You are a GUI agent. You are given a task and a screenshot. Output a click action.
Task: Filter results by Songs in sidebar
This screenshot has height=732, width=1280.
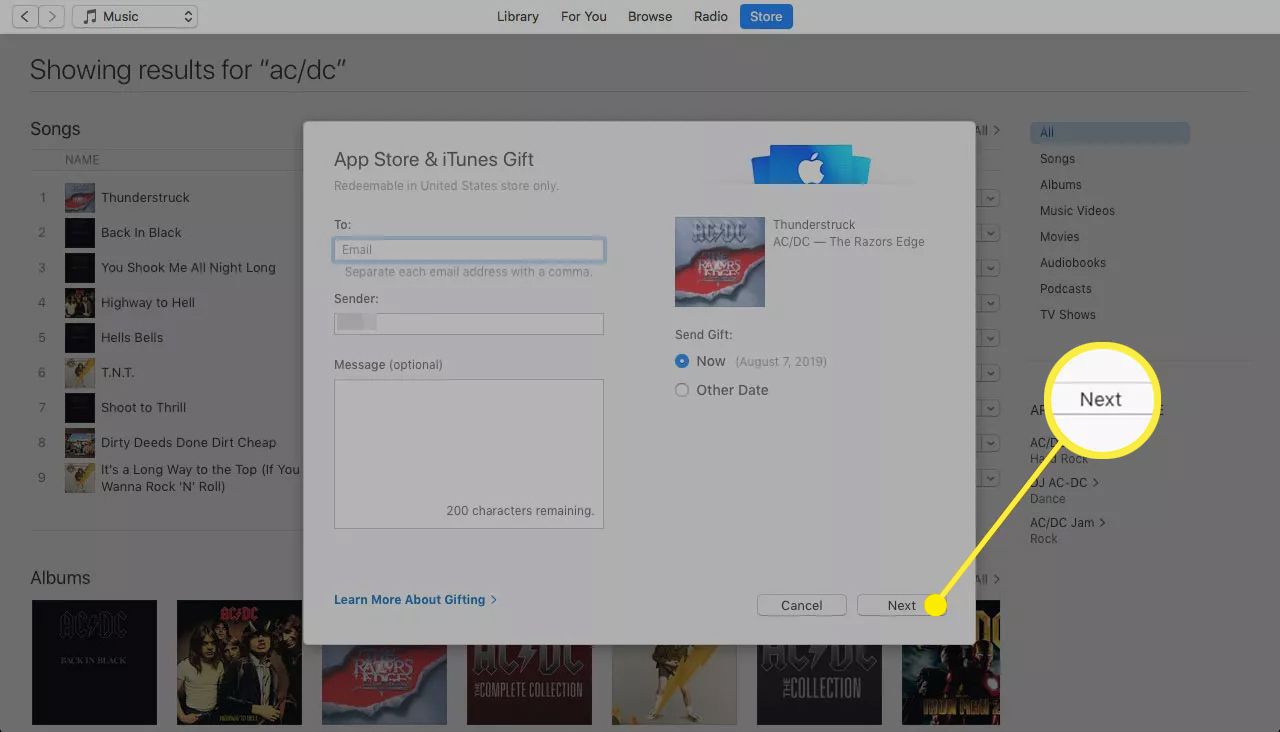pyautogui.click(x=1057, y=158)
